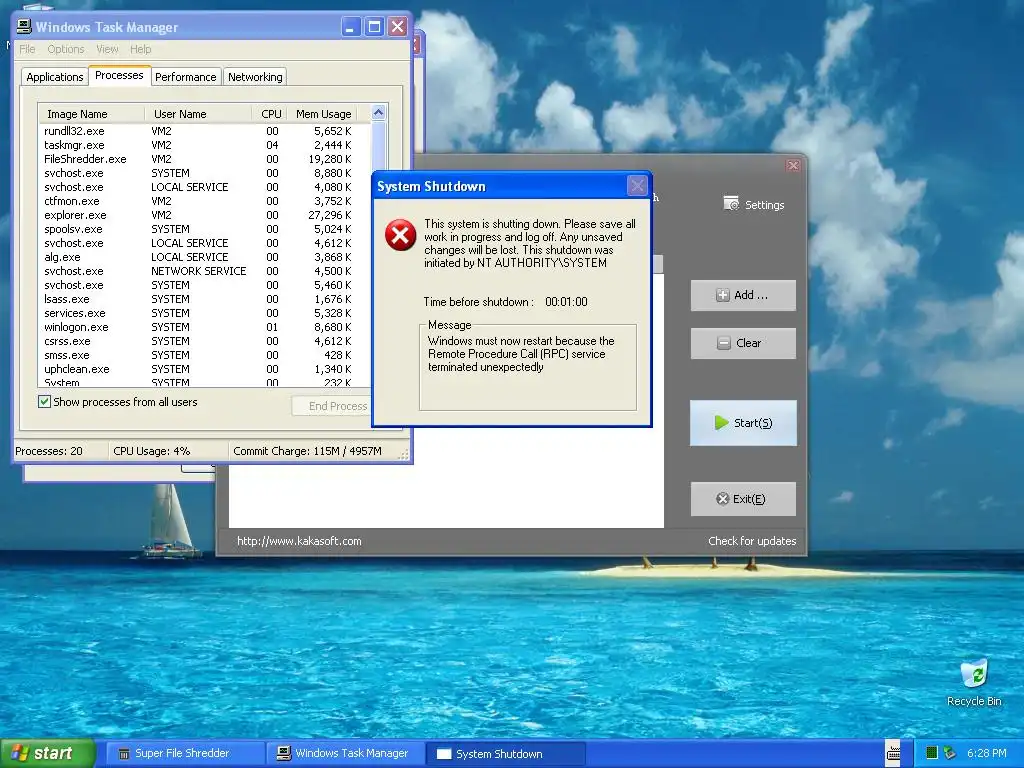Open the View menu in Task Manager

107,49
